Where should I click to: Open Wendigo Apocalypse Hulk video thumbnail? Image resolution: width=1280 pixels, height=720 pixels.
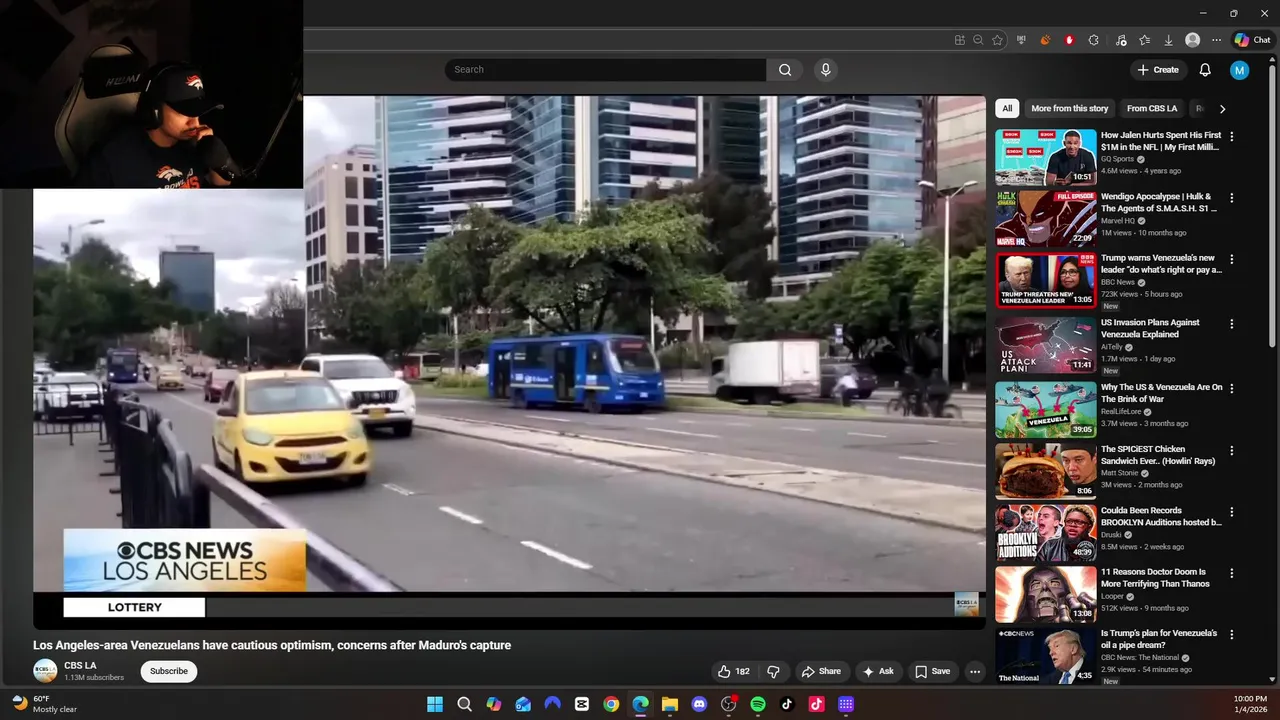click(x=1045, y=219)
